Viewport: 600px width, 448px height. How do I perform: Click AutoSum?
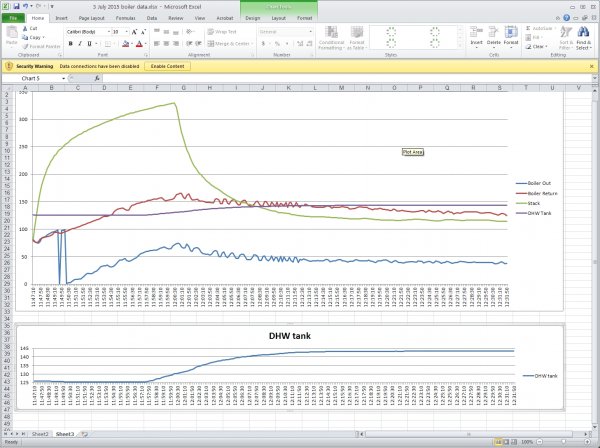(540, 28)
